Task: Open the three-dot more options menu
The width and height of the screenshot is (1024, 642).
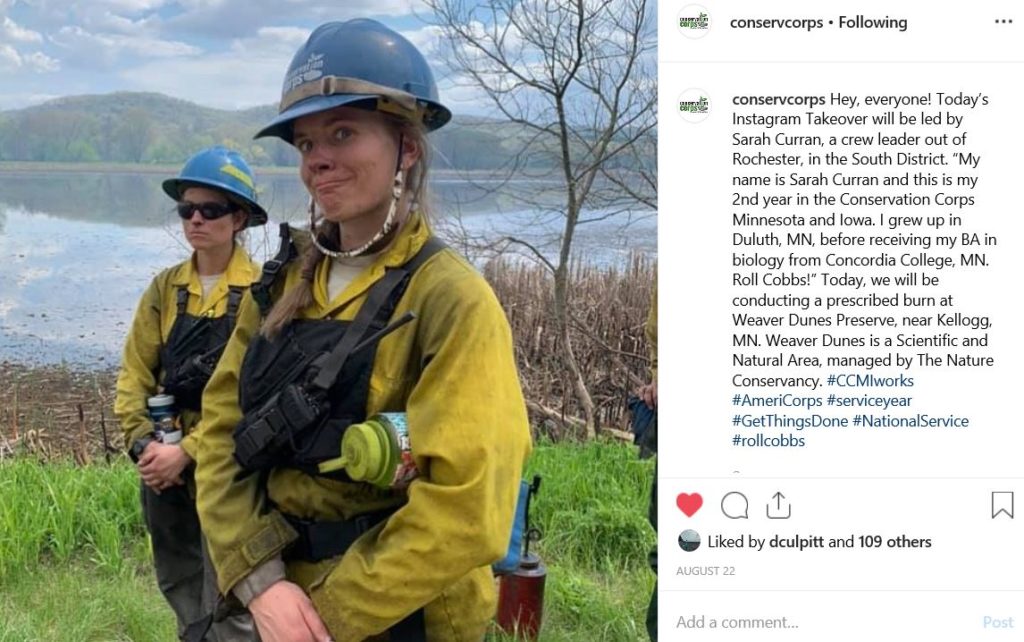Action: (1003, 22)
